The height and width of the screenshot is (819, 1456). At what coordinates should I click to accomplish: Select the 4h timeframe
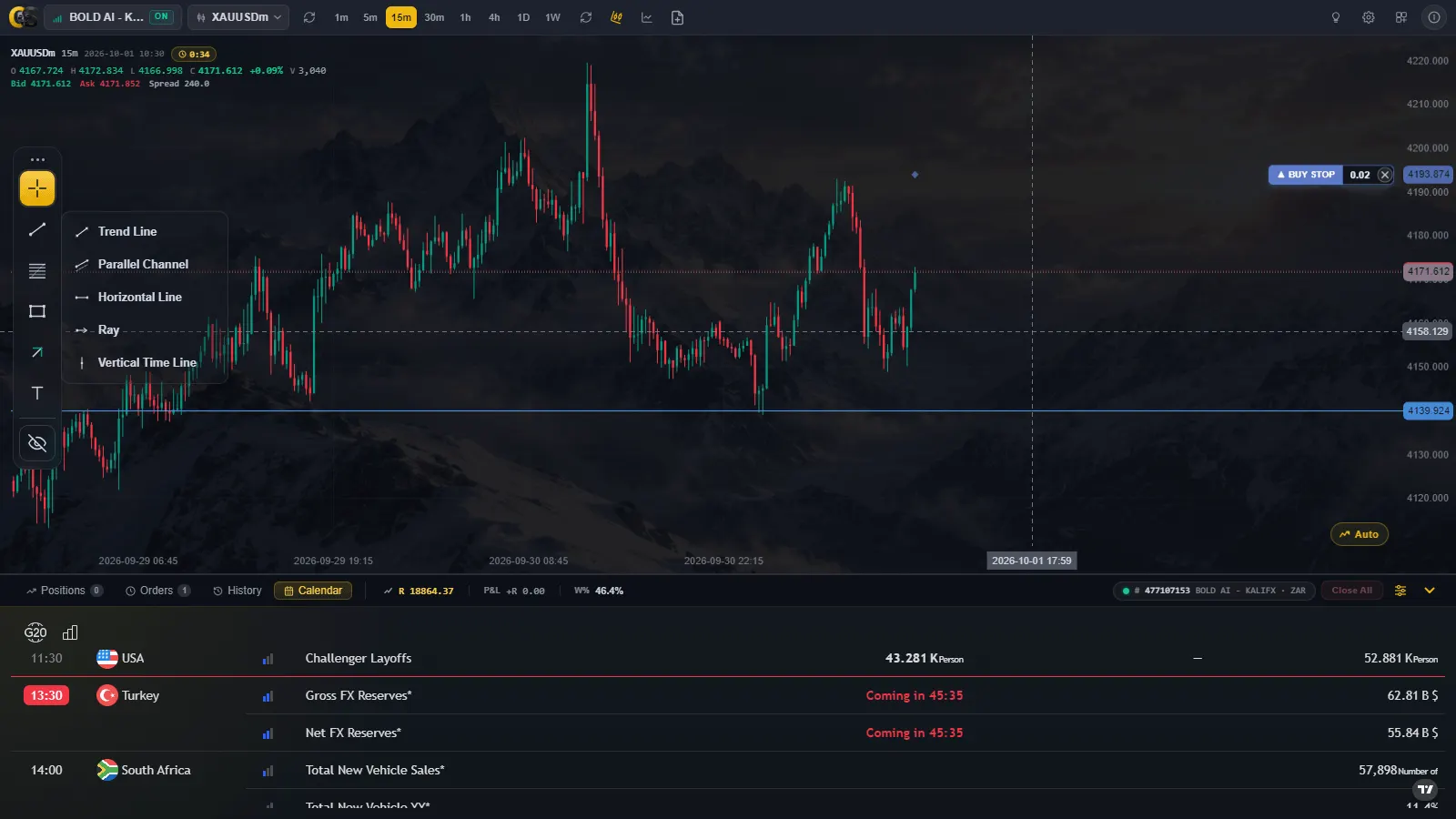pyautogui.click(x=494, y=17)
